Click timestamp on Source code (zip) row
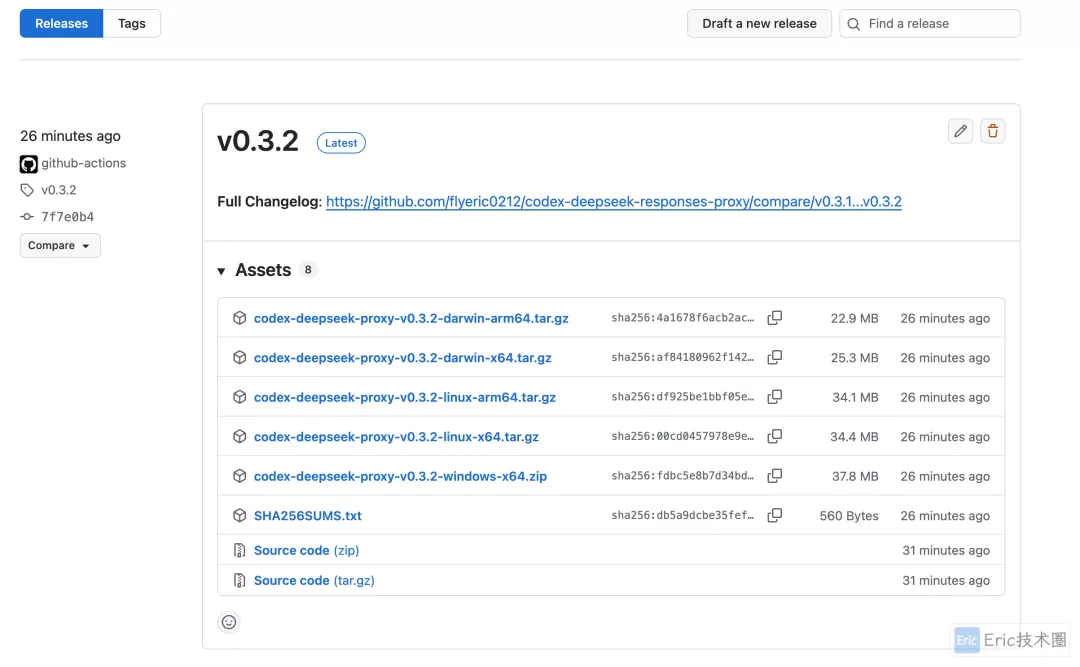This screenshot has width=1080, height=667. click(x=946, y=550)
